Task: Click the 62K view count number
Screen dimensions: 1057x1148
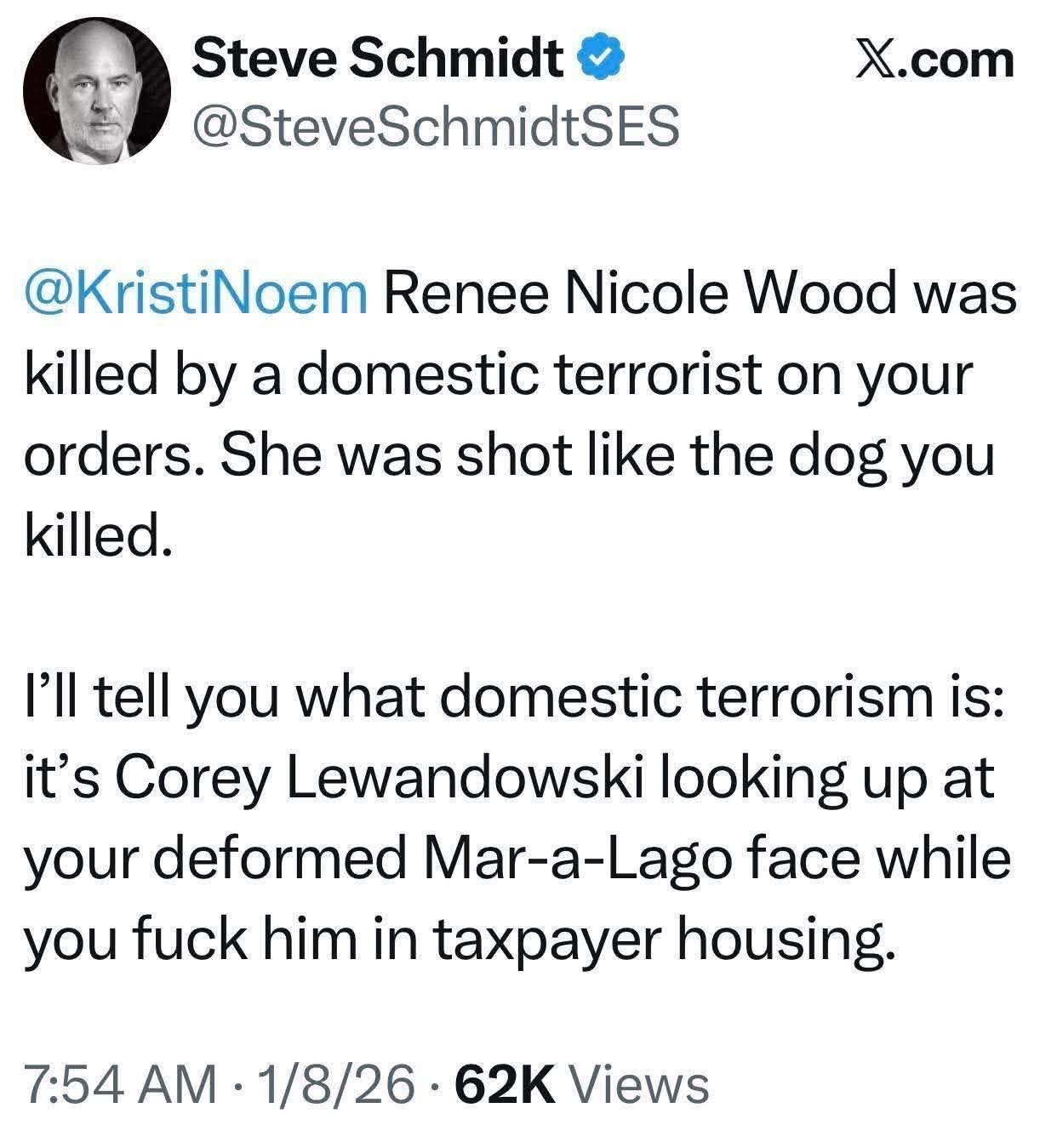Action: (x=506, y=1085)
